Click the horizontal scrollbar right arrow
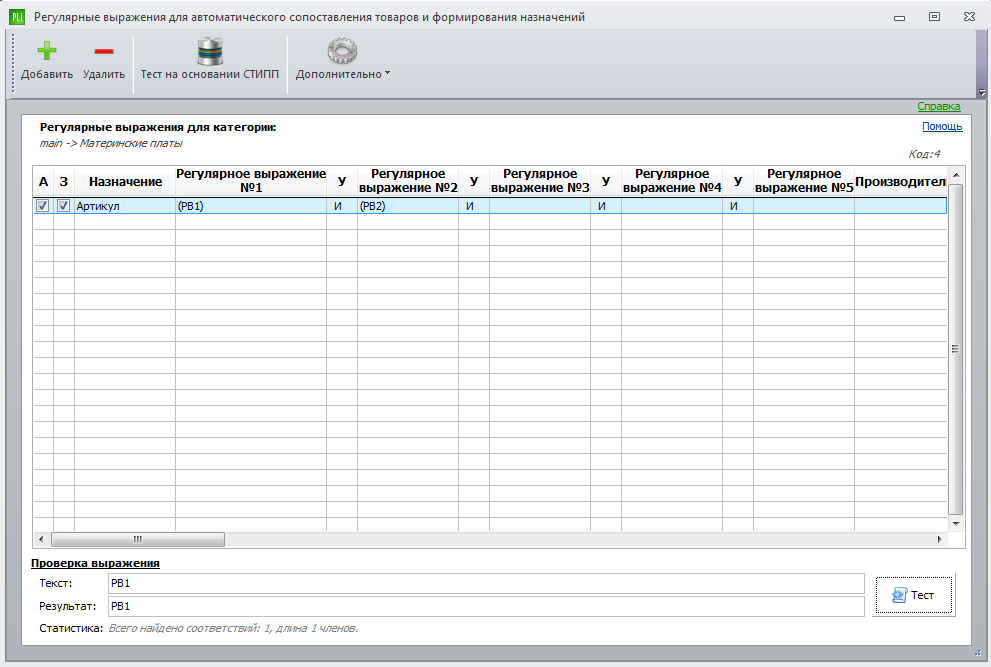The image size is (991, 667). (x=939, y=539)
